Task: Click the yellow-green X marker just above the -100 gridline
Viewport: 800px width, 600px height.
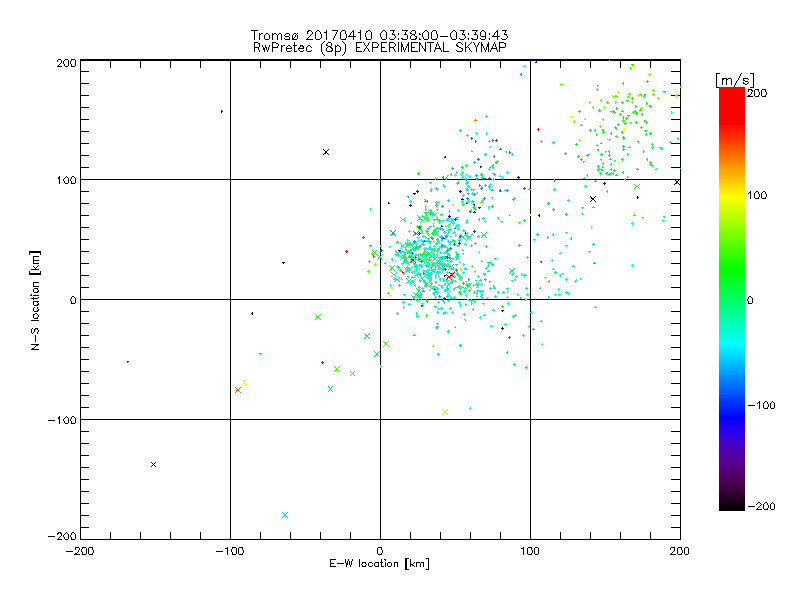Action: pos(445,412)
